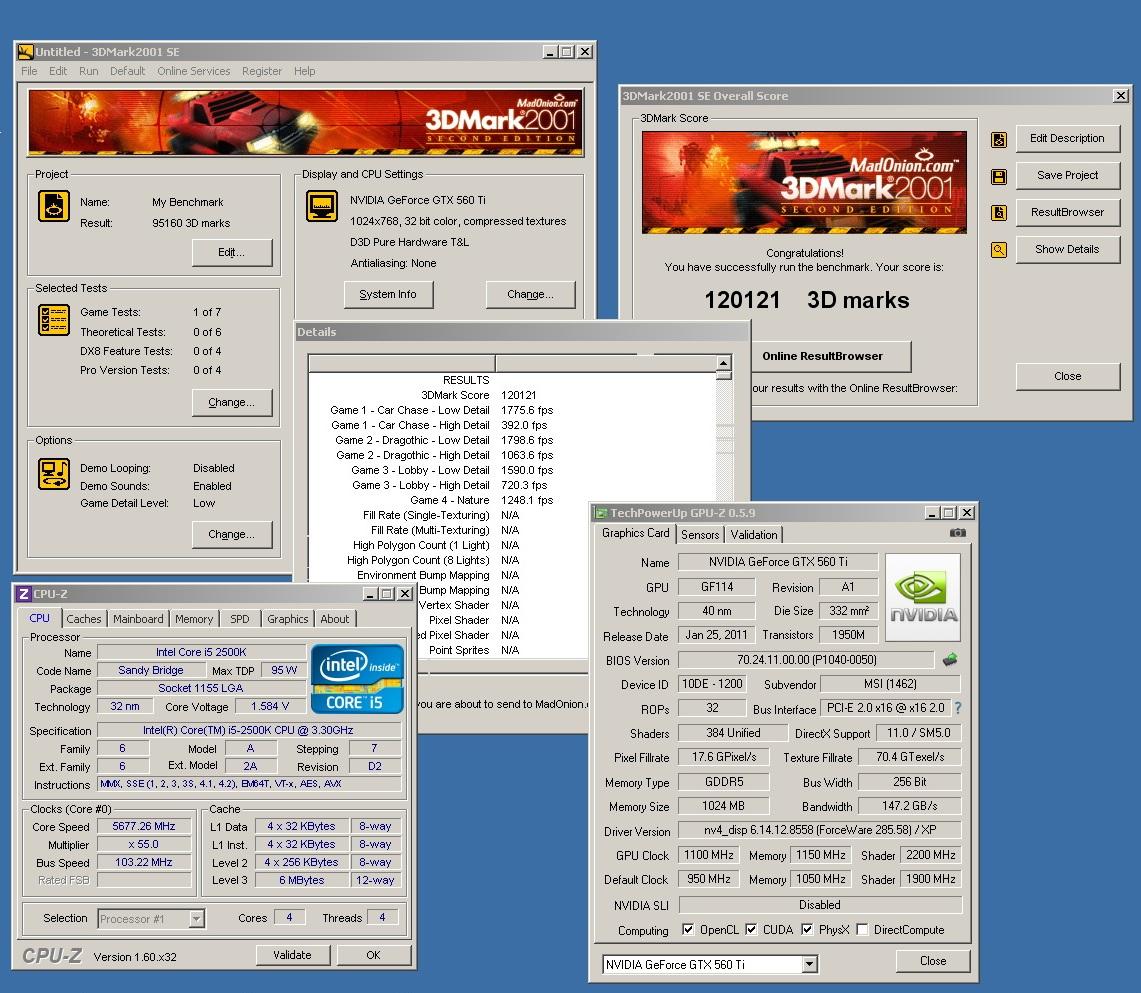The height and width of the screenshot is (993, 1141).
Task: Switch to the Validation tab in GPU-Z
Action: coord(754,535)
